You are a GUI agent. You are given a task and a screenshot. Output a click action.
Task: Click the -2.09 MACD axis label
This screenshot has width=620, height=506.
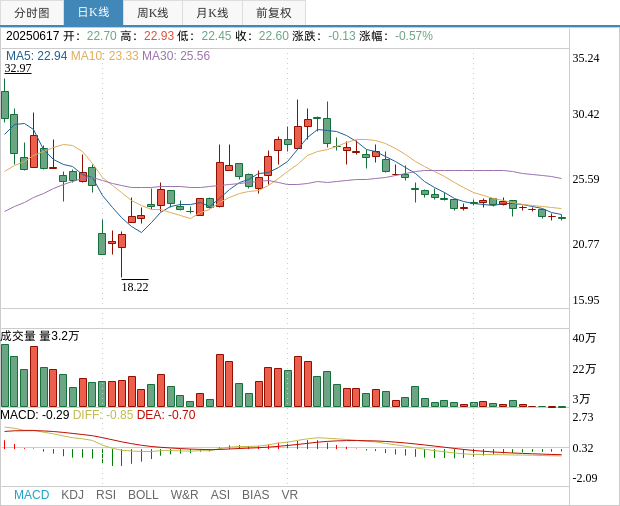(585, 478)
